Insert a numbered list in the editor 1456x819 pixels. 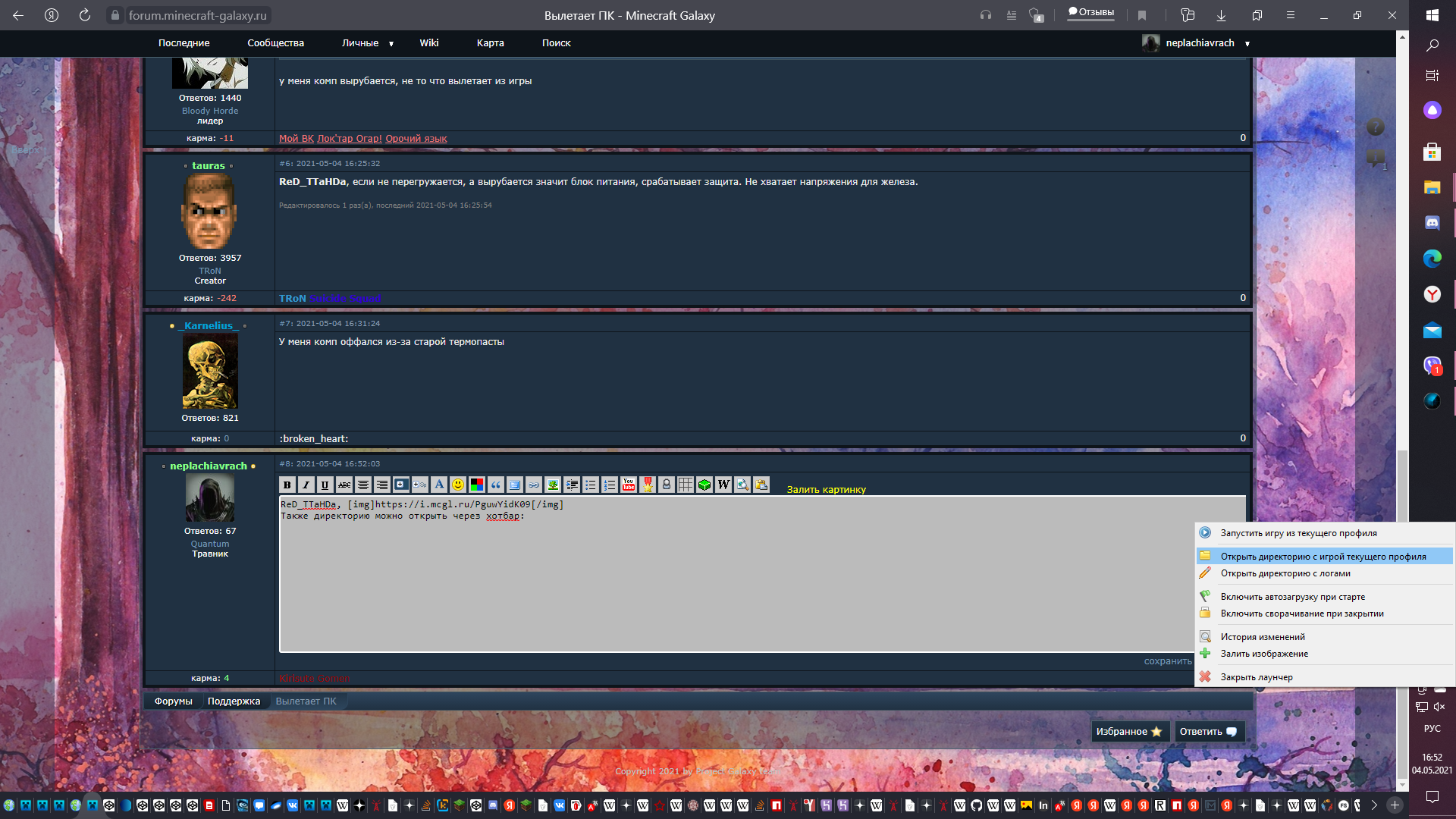click(610, 485)
